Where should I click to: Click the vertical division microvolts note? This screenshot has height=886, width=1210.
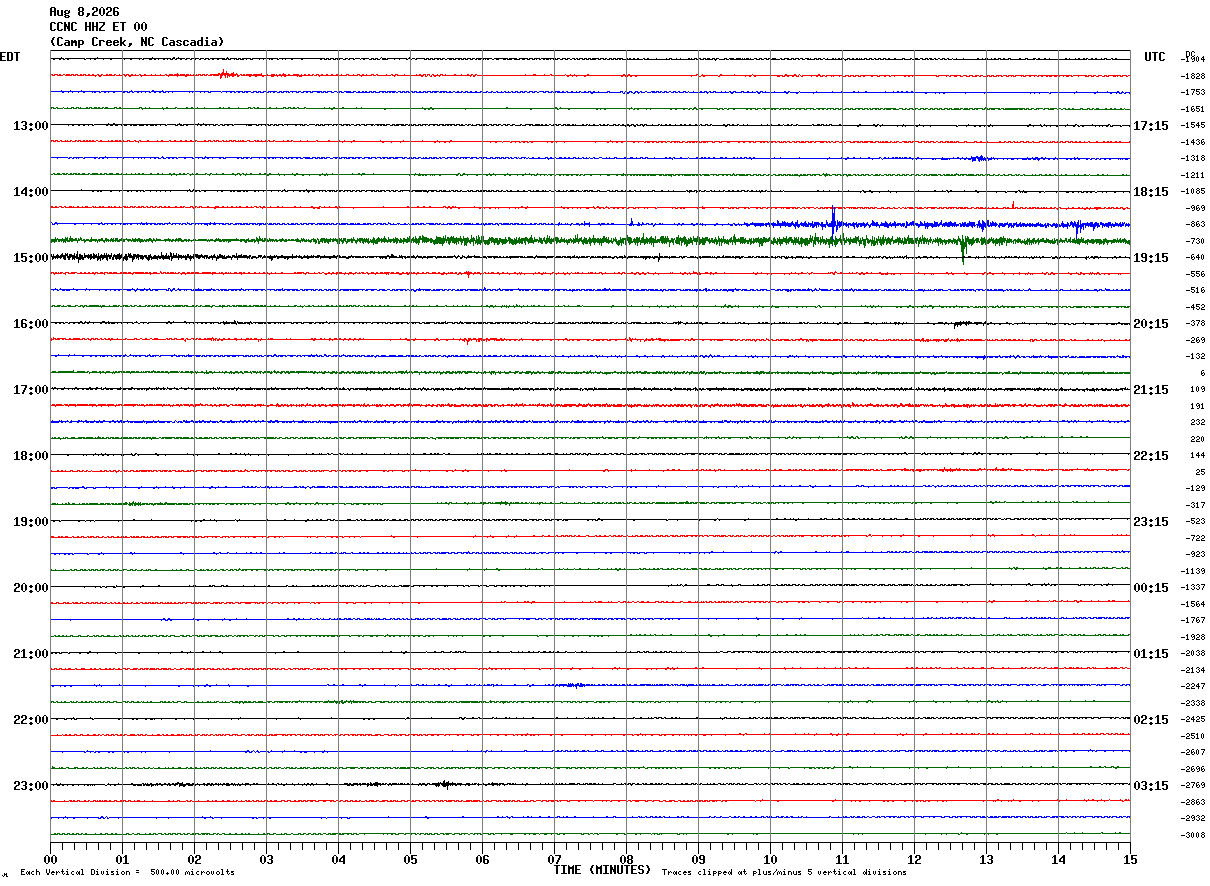(128, 872)
